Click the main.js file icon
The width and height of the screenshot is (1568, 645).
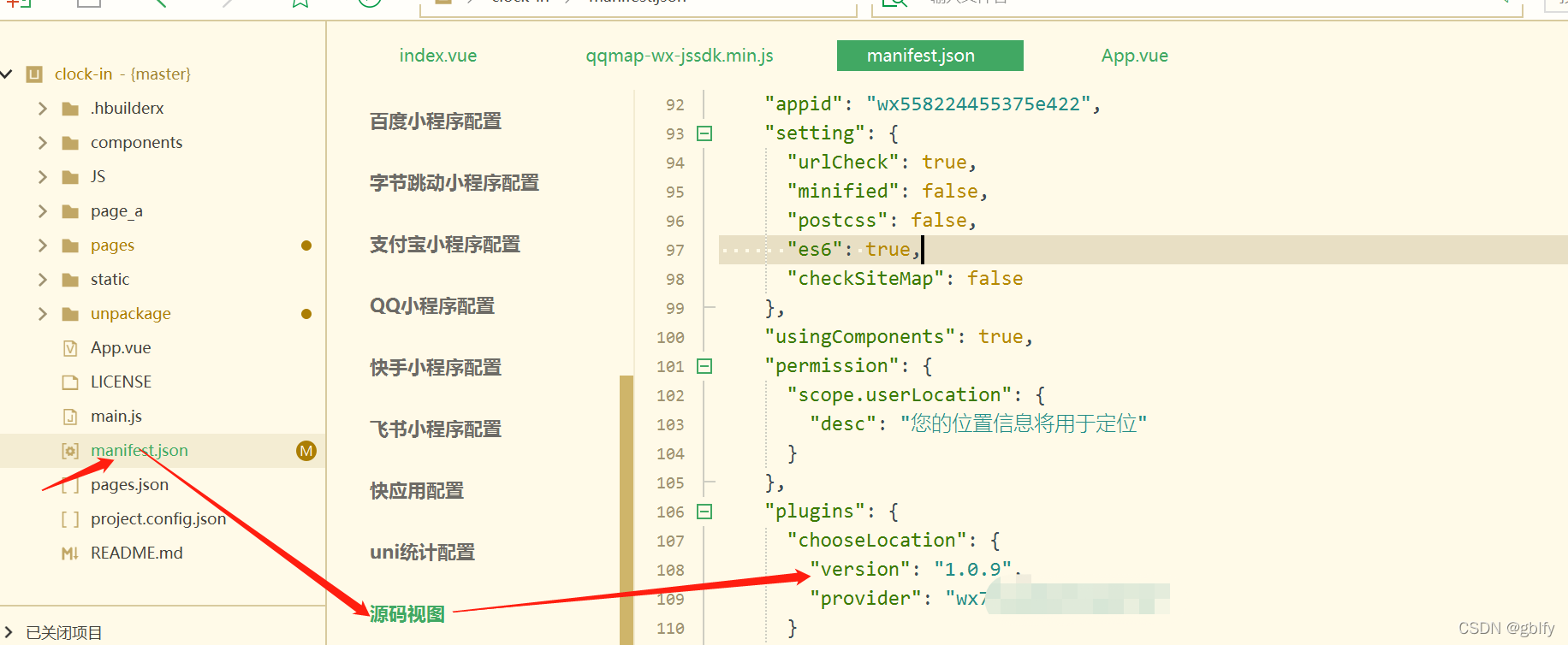tap(70, 417)
